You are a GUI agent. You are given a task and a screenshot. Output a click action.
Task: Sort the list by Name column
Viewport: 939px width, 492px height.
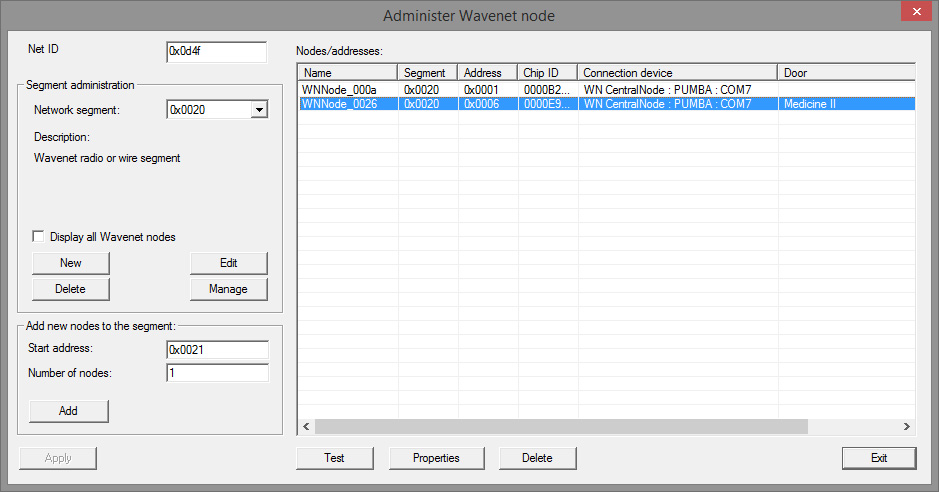[347, 73]
